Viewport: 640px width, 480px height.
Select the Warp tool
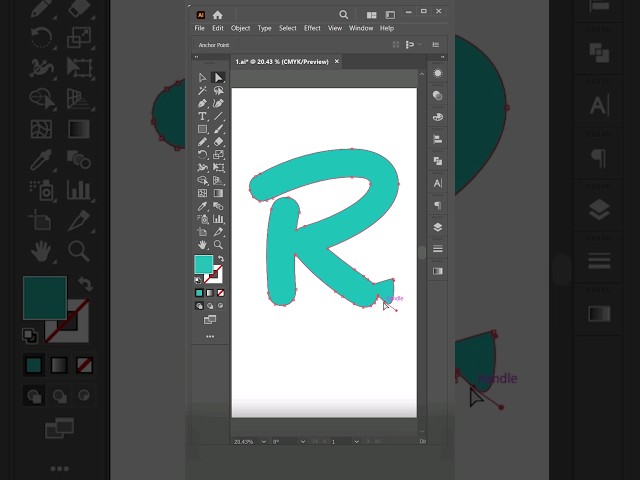tap(202, 167)
